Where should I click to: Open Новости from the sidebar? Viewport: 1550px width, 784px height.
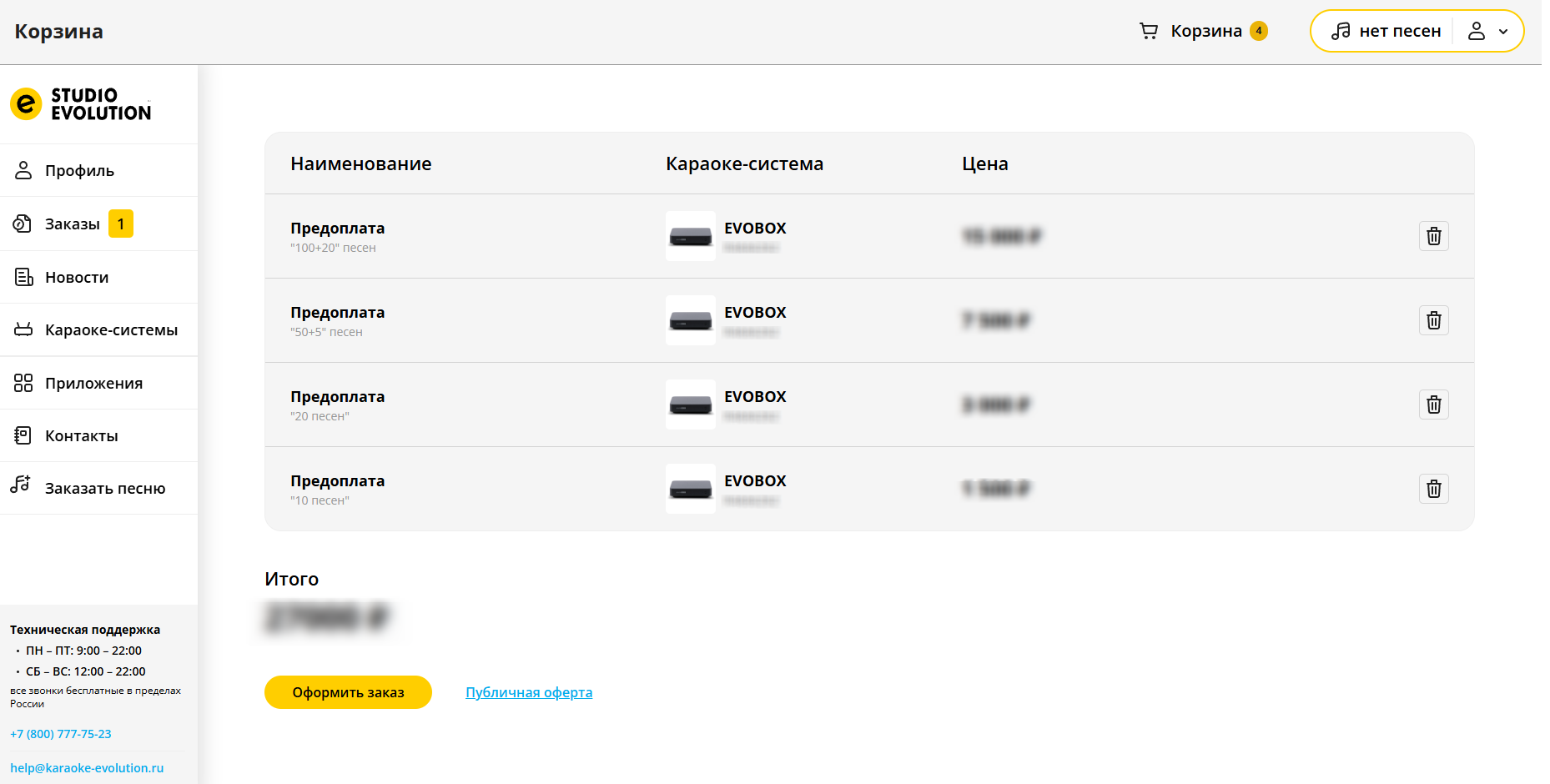click(x=77, y=278)
